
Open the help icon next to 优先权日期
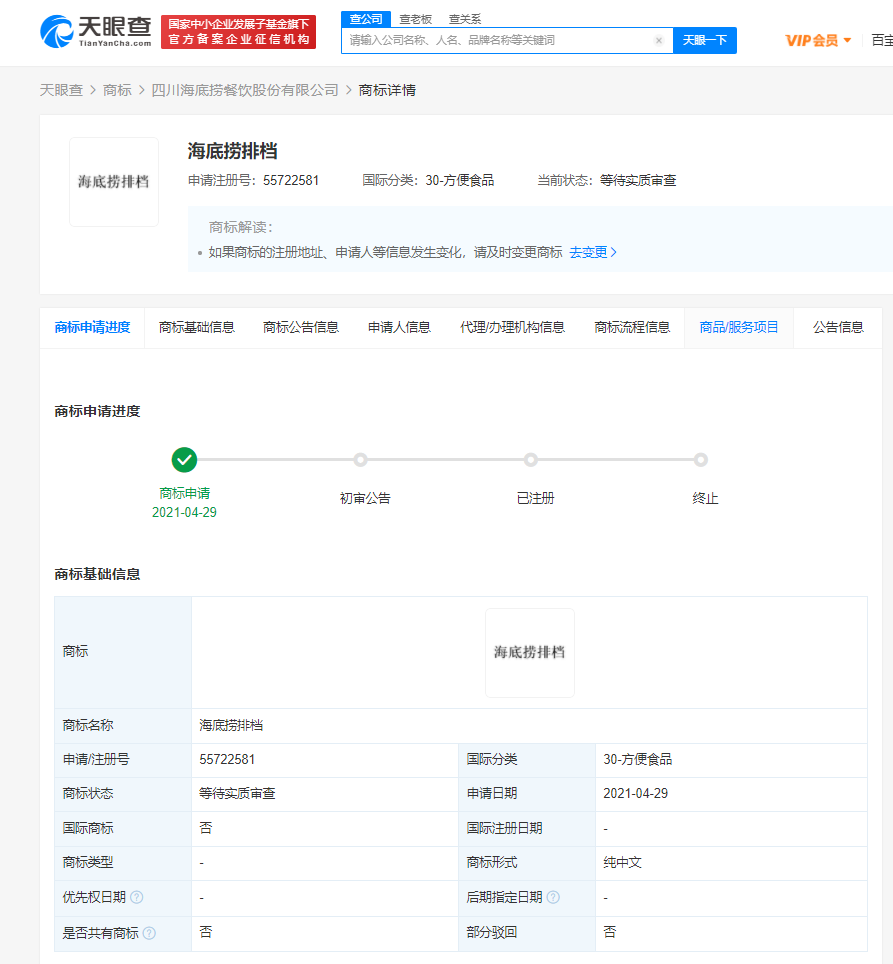pos(137,898)
